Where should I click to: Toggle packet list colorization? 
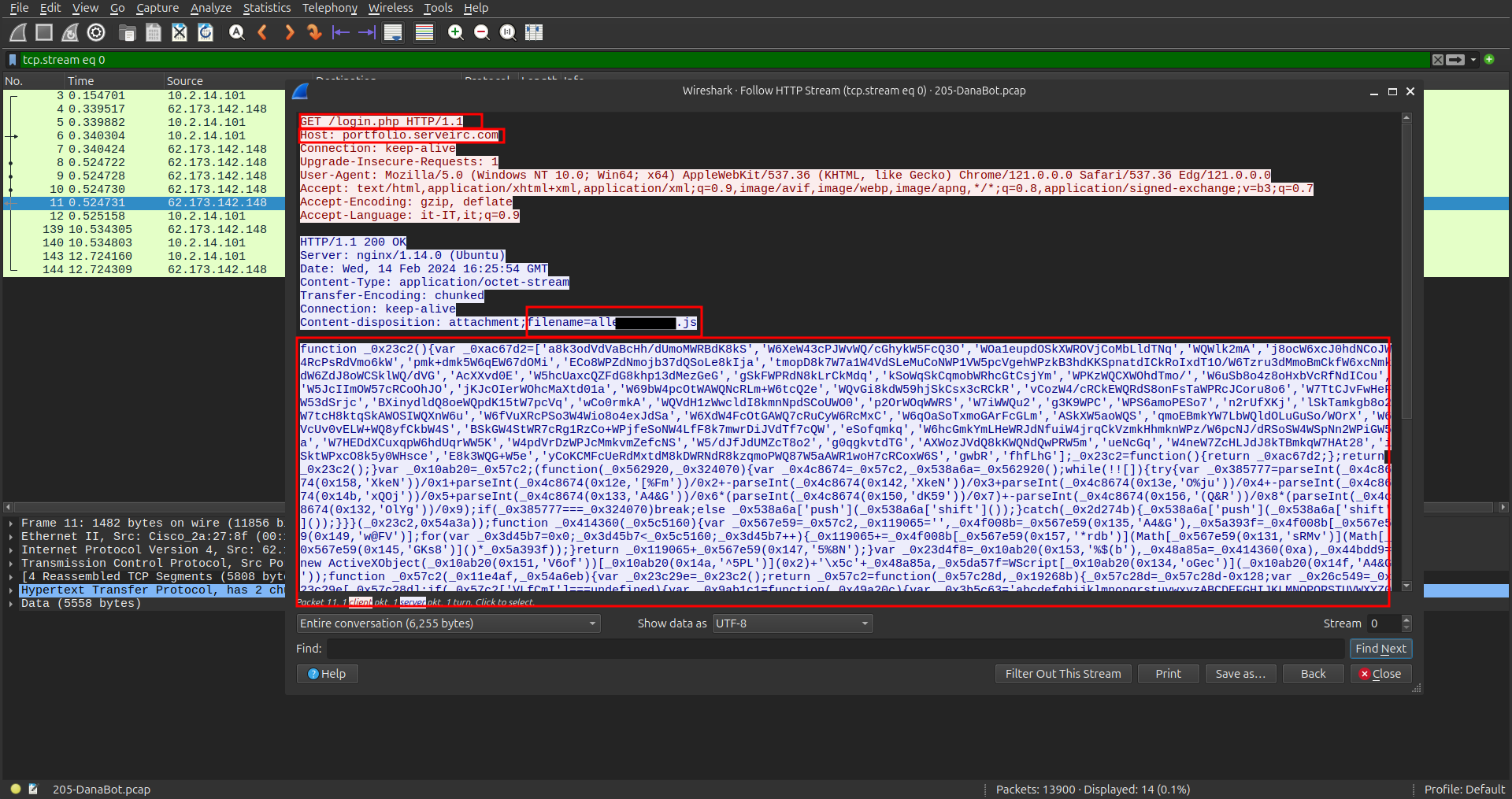(424, 32)
